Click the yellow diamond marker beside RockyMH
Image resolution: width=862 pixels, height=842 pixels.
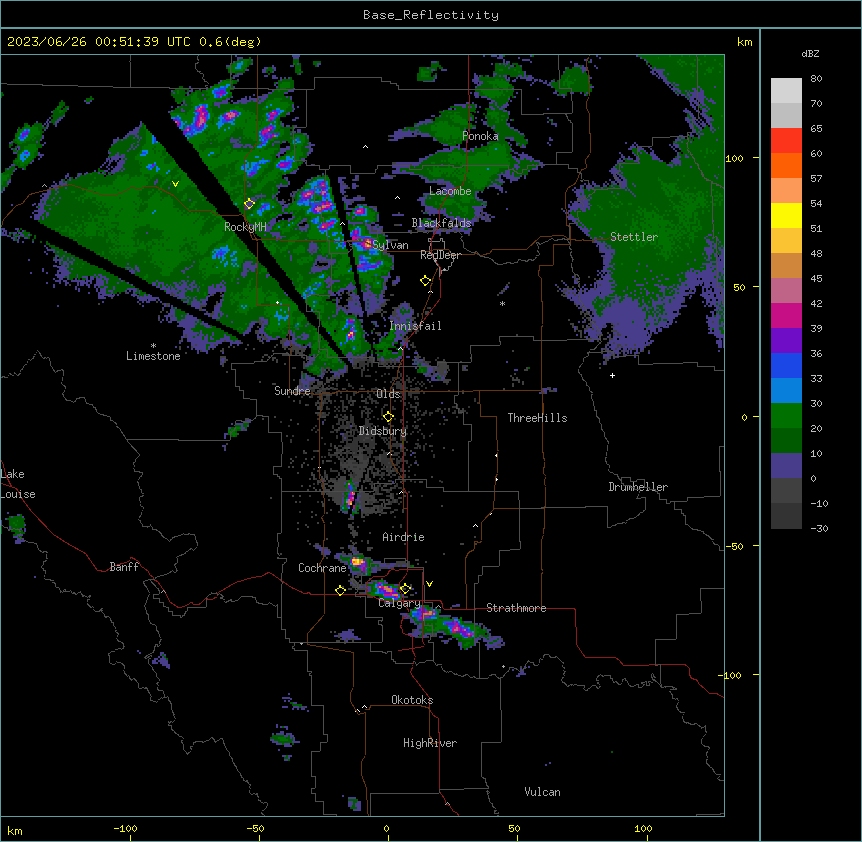point(249,204)
